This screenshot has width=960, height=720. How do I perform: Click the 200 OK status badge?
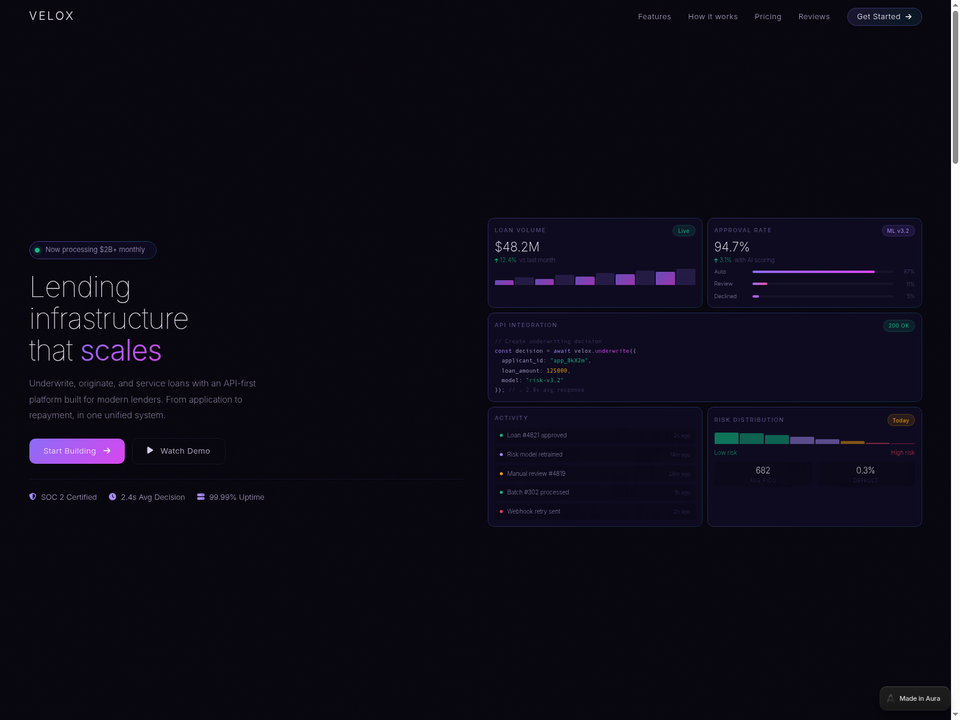pyautogui.click(x=898, y=326)
